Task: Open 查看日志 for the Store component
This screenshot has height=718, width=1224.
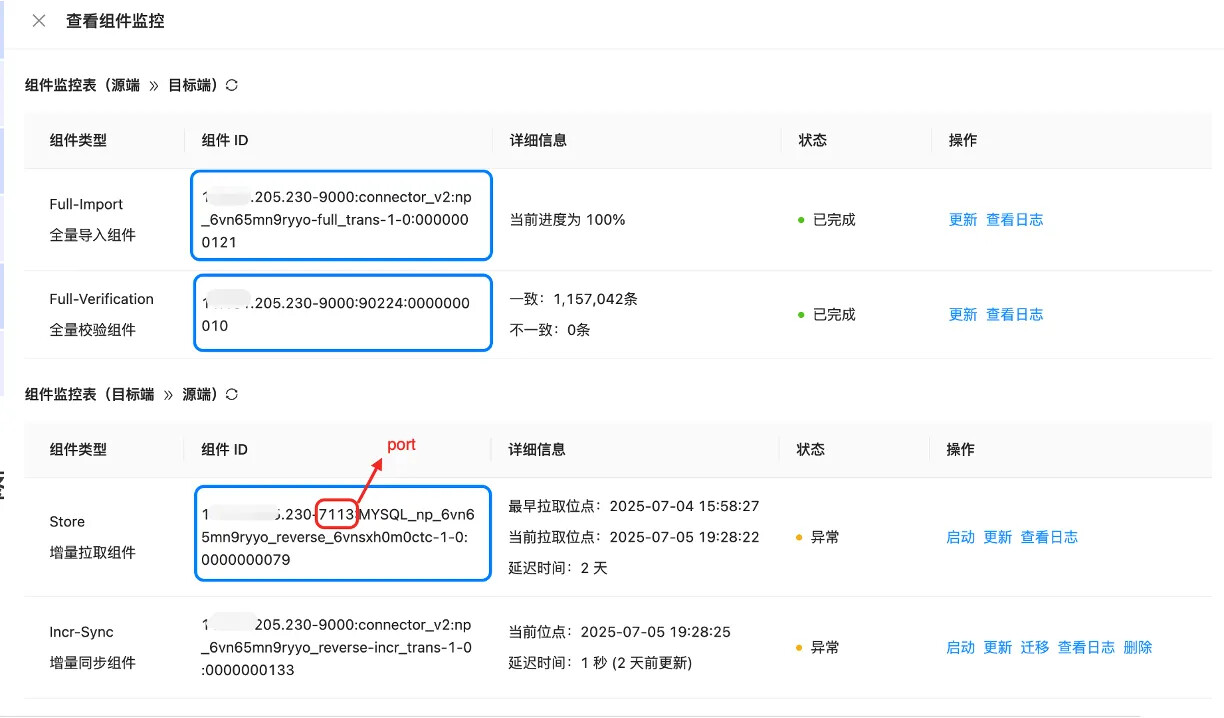Action: 1049,537
